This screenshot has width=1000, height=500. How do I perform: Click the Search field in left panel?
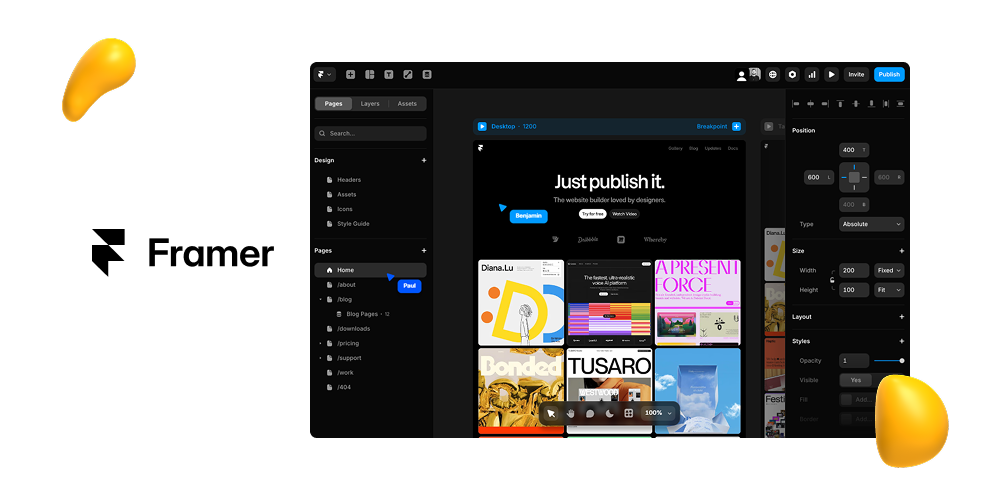coord(371,133)
